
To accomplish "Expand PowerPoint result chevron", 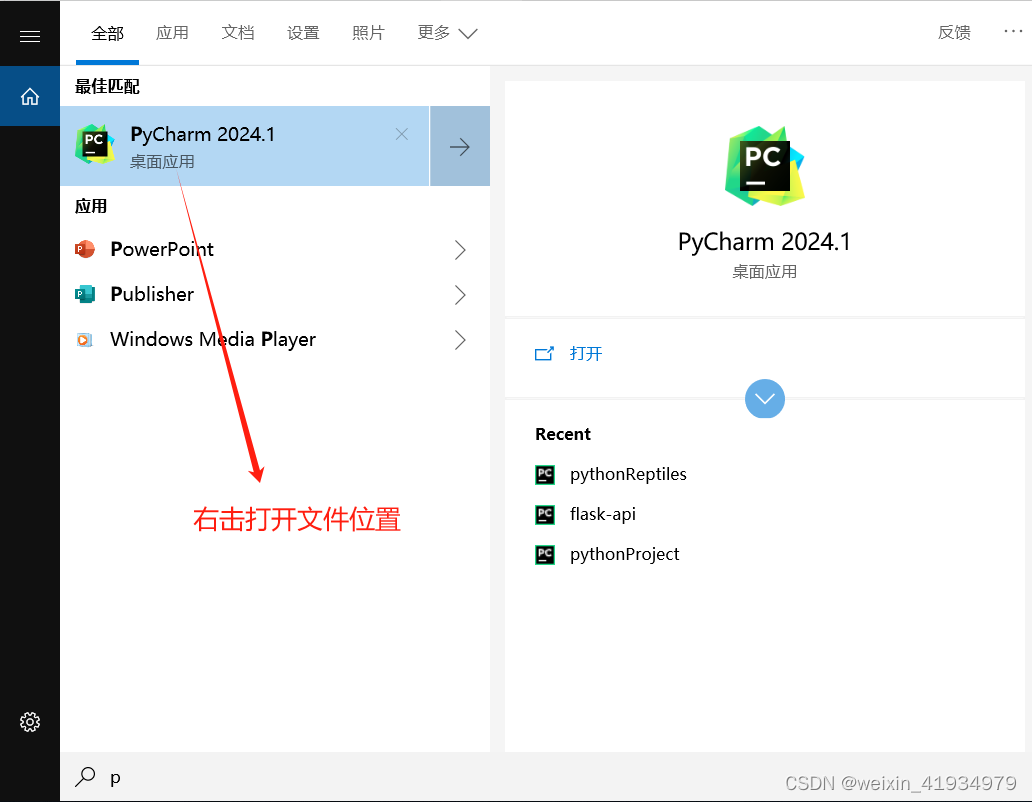I will click(x=460, y=250).
